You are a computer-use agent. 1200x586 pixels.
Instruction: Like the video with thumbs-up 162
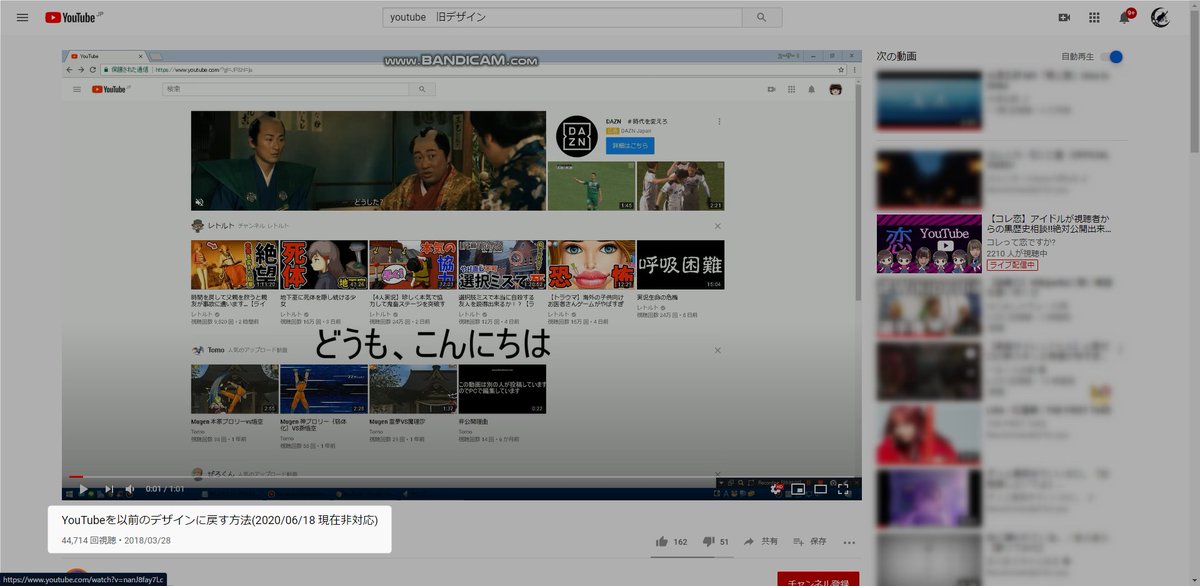coord(671,541)
